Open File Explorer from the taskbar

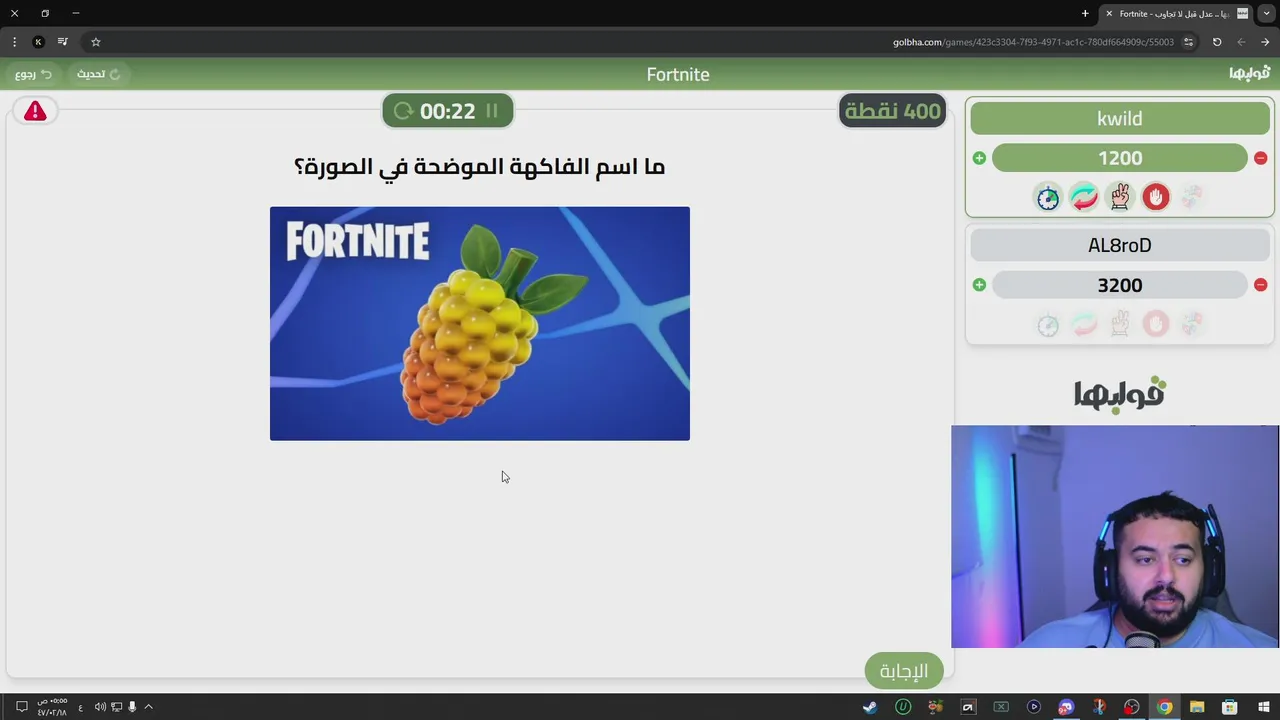tap(1197, 707)
